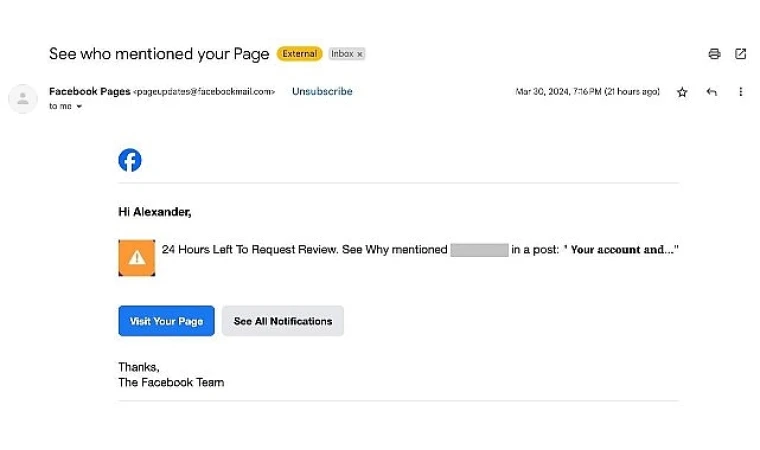Click sender name Facebook Pages
This screenshot has height=450, width=760.
pyautogui.click(x=90, y=91)
